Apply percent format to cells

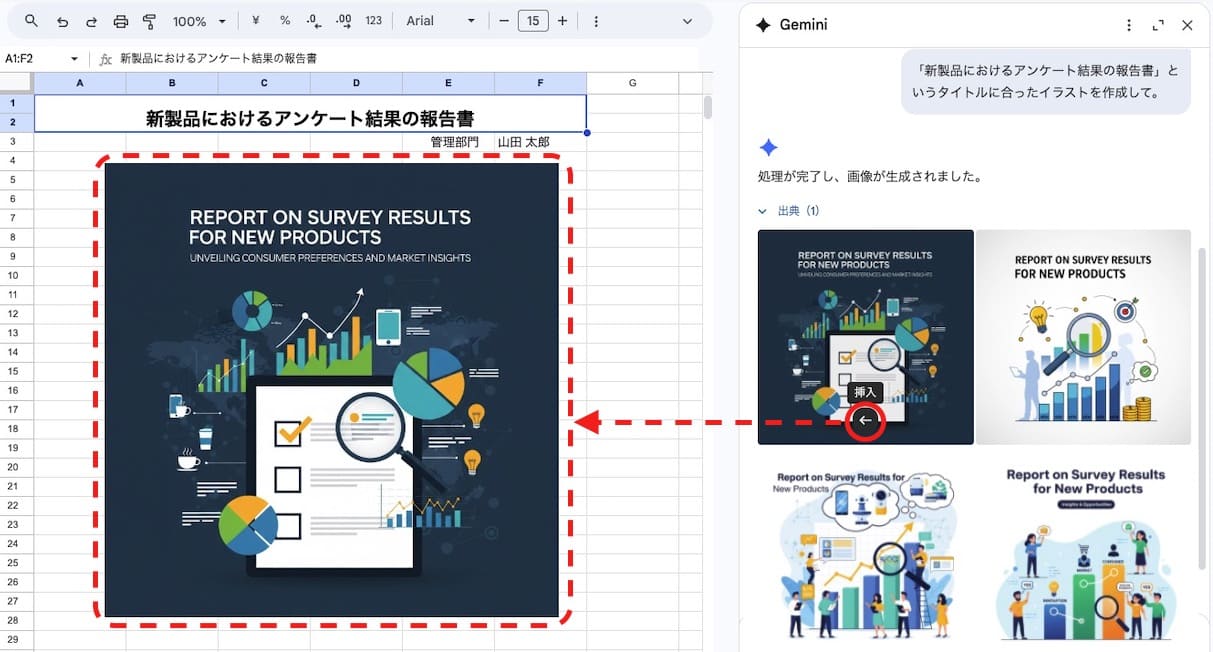(x=285, y=21)
